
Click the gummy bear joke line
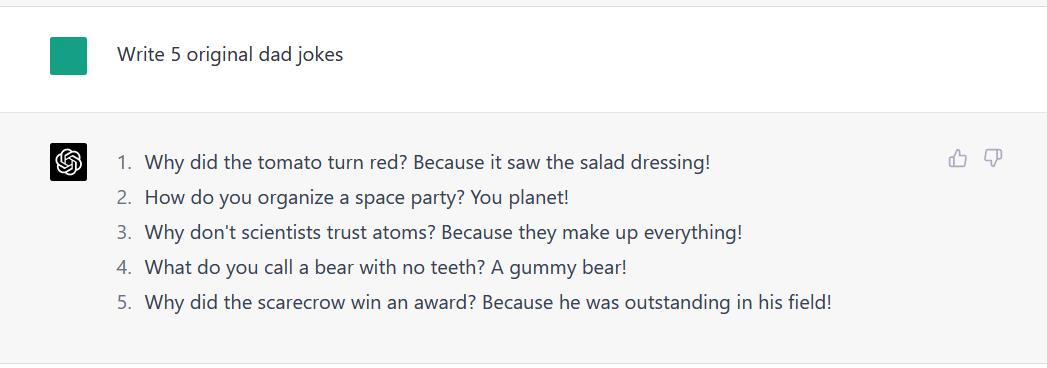[x=386, y=268]
